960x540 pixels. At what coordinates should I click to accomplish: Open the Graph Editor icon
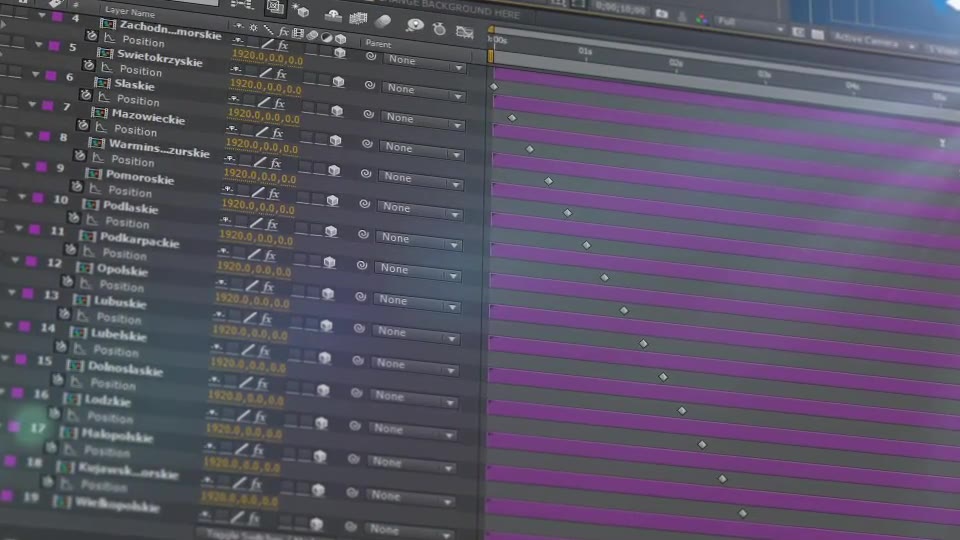click(x=465, y=32)
